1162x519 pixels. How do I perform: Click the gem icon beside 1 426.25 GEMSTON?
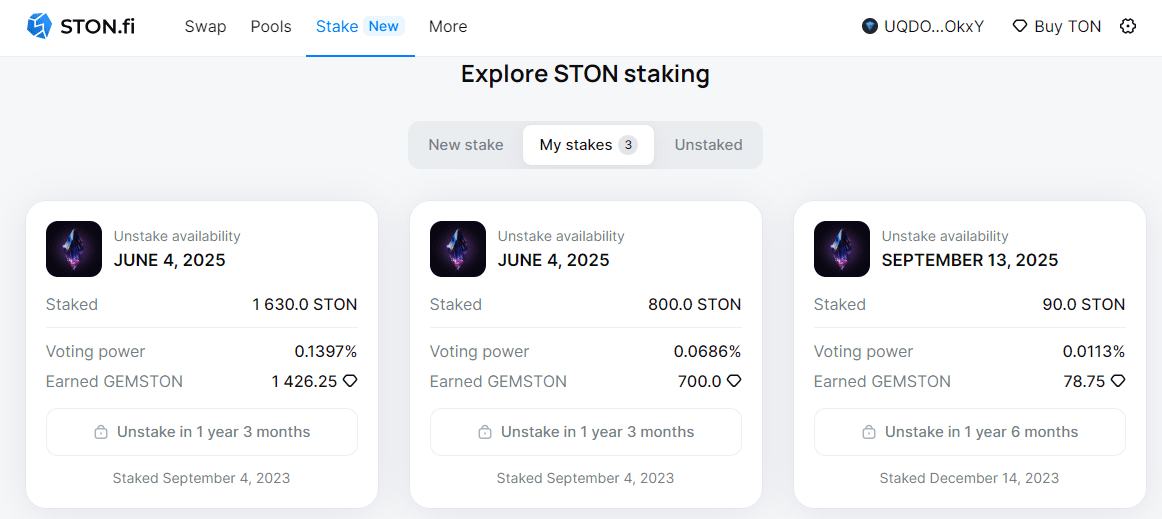point(350,381)
